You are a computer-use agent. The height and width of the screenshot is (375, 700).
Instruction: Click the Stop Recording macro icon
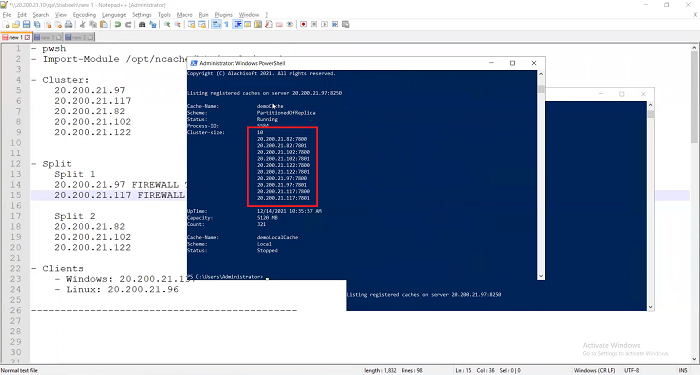pos(314,25)
